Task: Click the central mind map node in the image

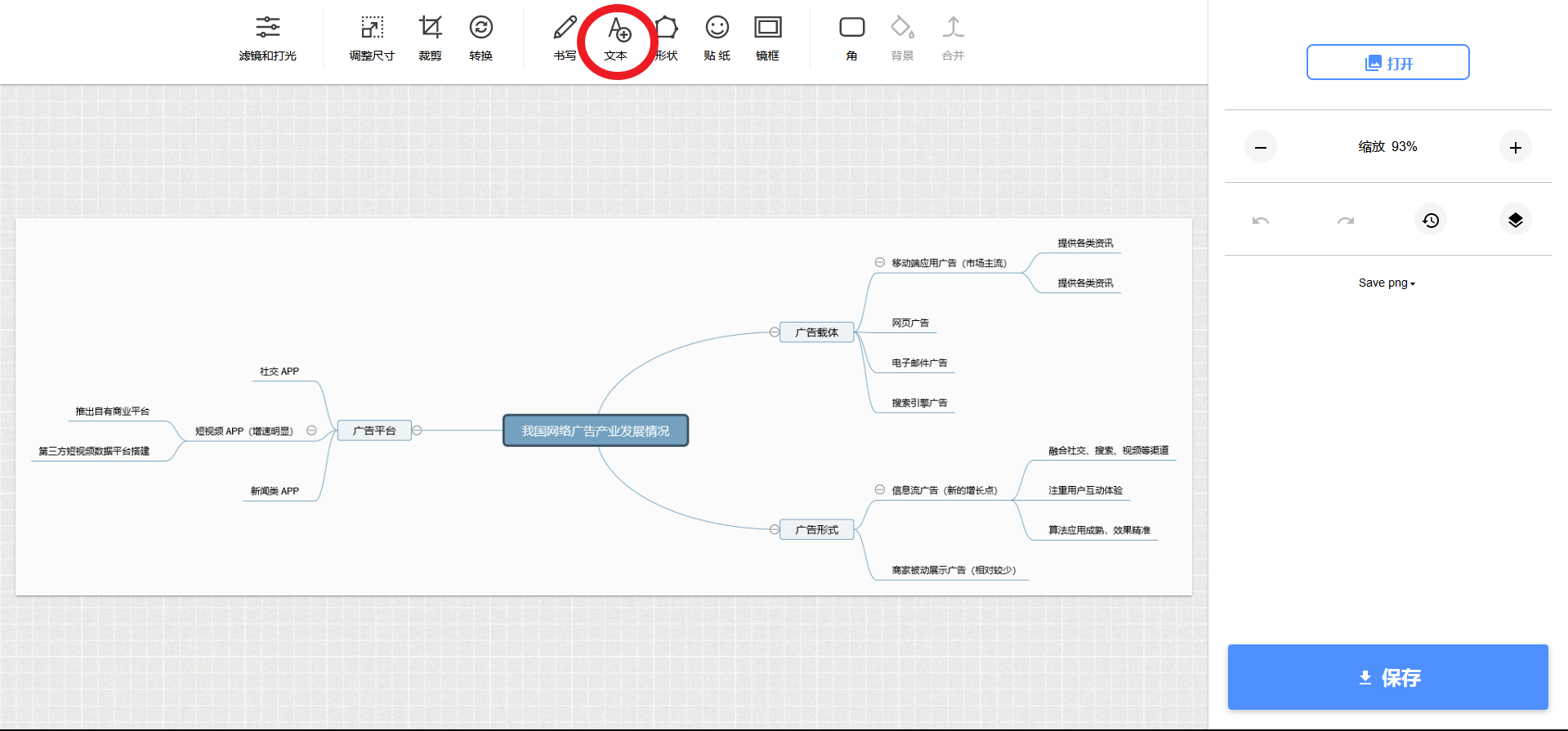Action: point(595,430)
